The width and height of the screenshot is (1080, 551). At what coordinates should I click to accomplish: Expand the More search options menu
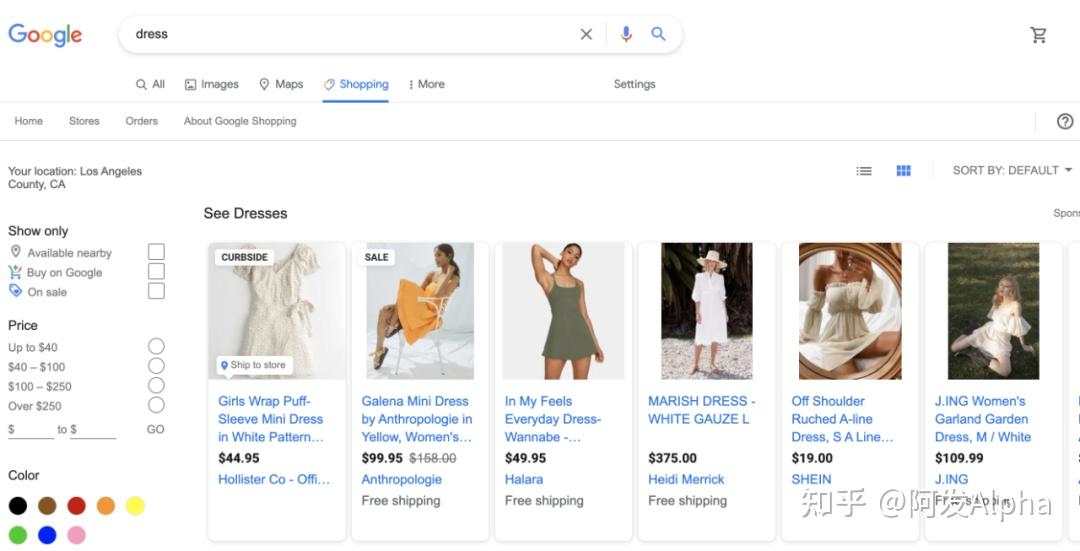coord(427,85)
